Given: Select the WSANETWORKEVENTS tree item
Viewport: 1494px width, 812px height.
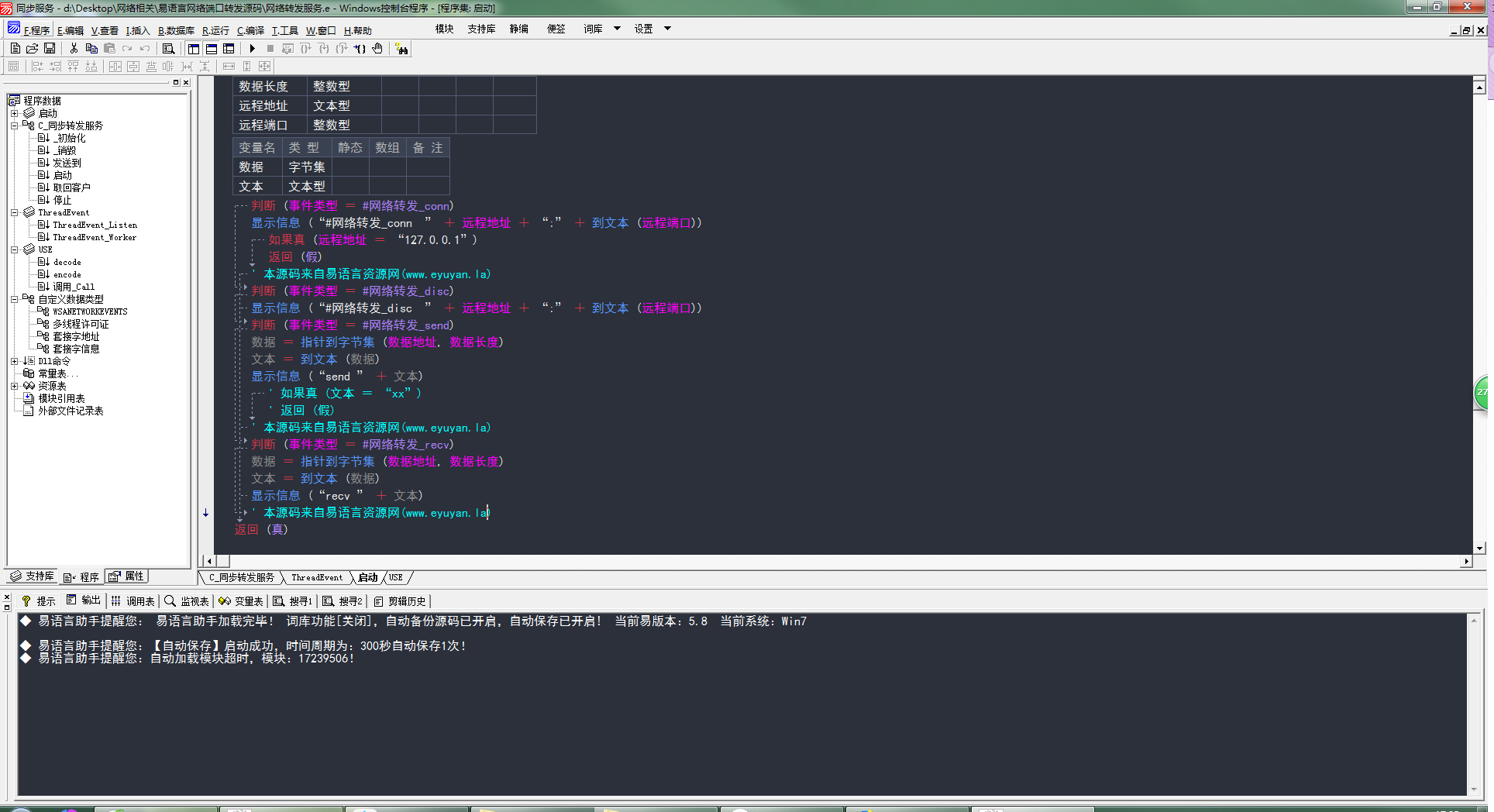Looking at the screenshot, I should (90, 311).
